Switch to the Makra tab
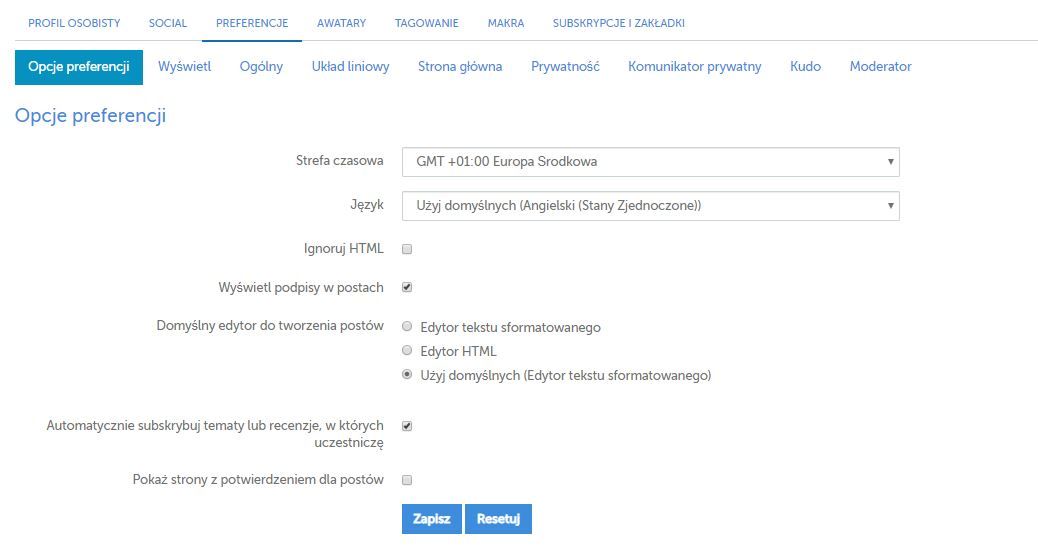 [x=506, y=23]
